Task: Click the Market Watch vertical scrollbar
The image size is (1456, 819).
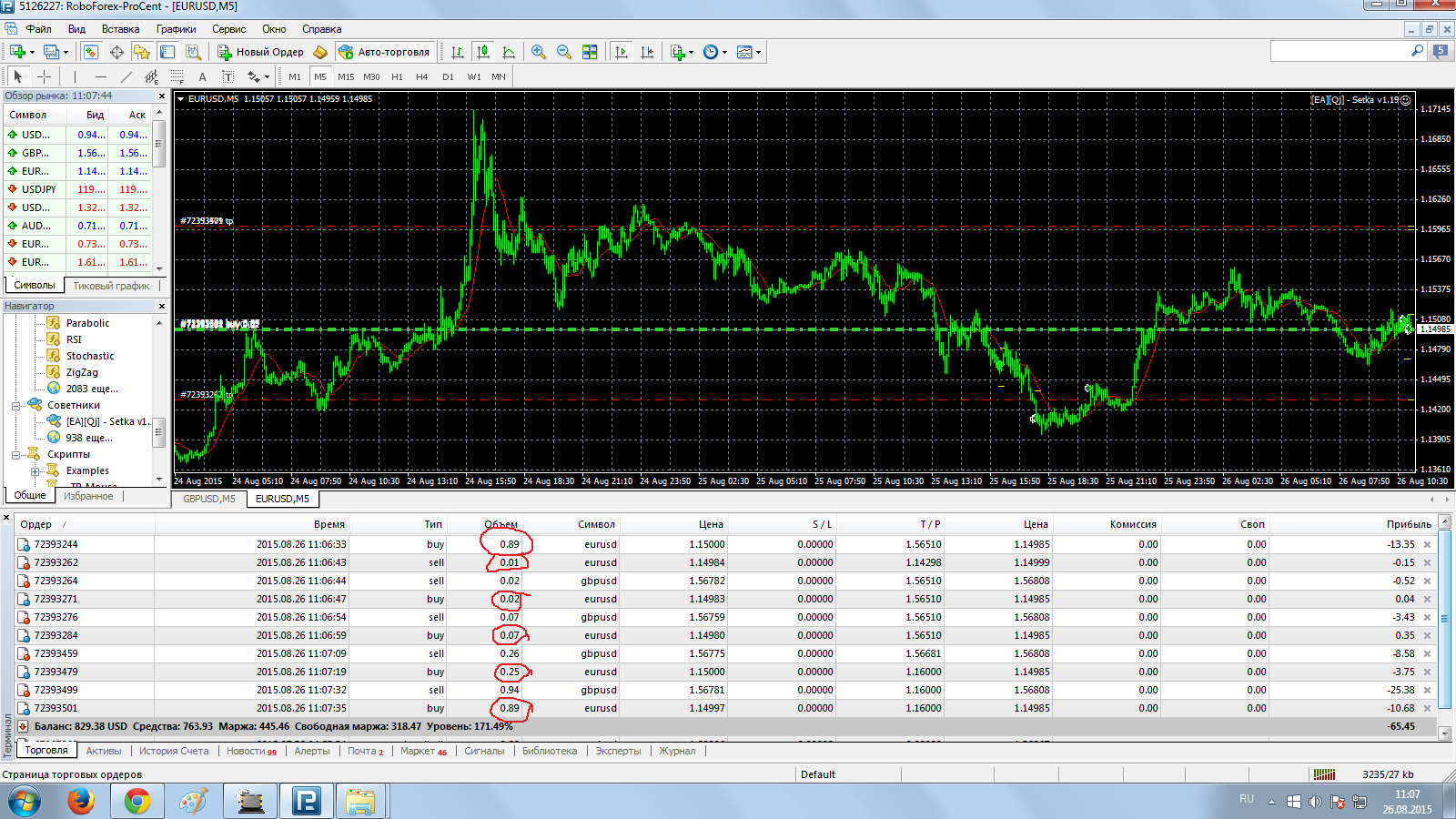Action: click(x=159, y=190)
